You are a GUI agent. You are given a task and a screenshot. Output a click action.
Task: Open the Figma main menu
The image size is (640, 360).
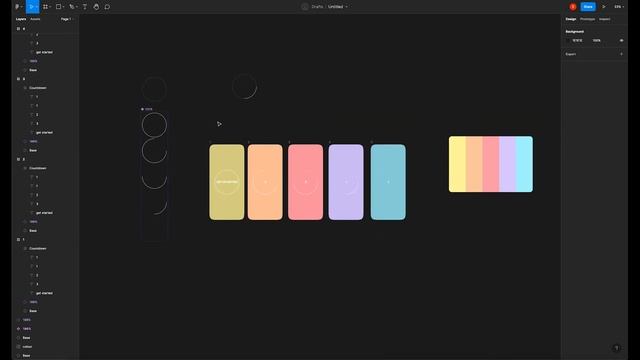click(18, 7)
